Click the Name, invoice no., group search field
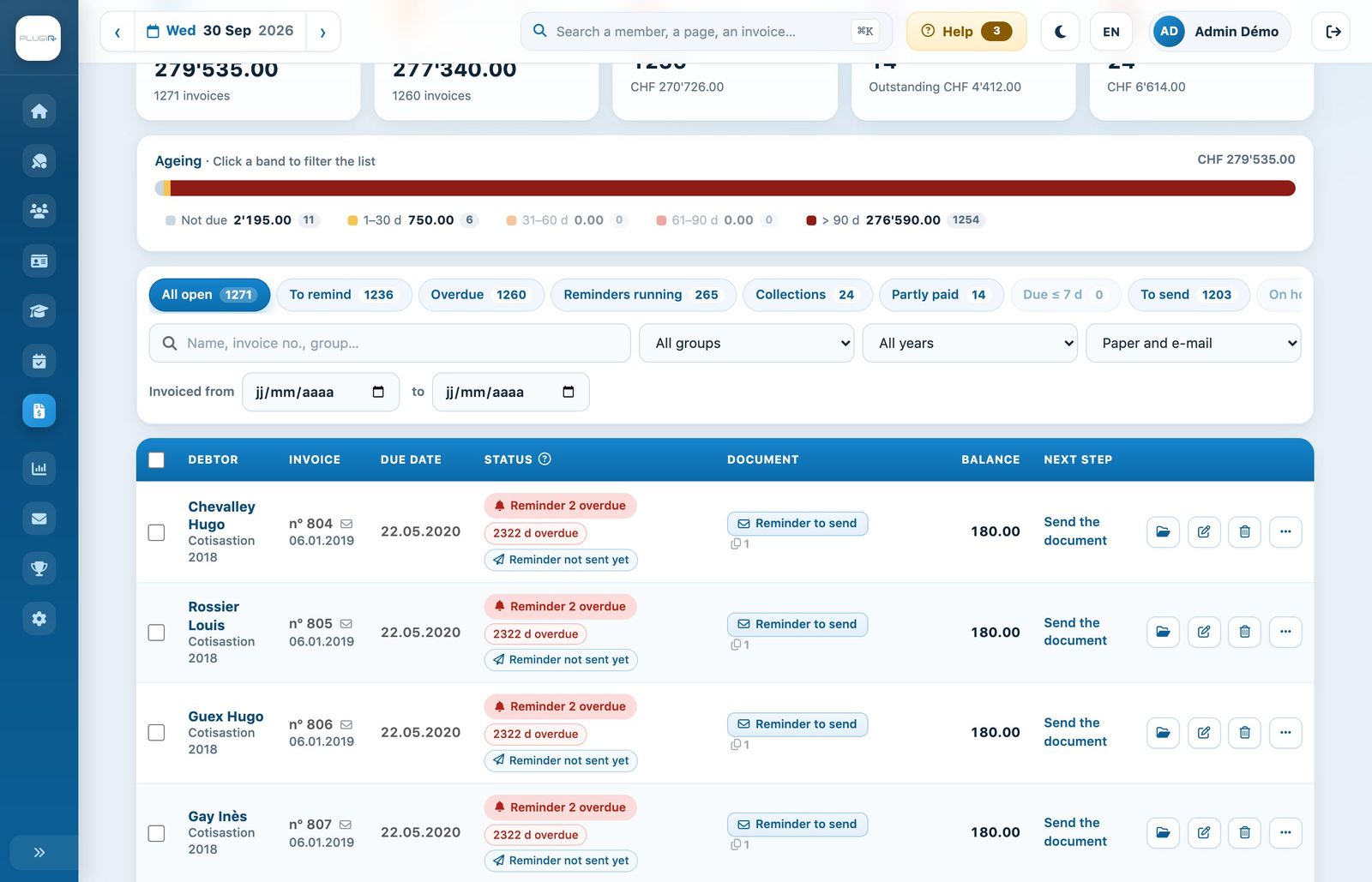The width and height of the screenshot is (1372, 882). point(390,343)
